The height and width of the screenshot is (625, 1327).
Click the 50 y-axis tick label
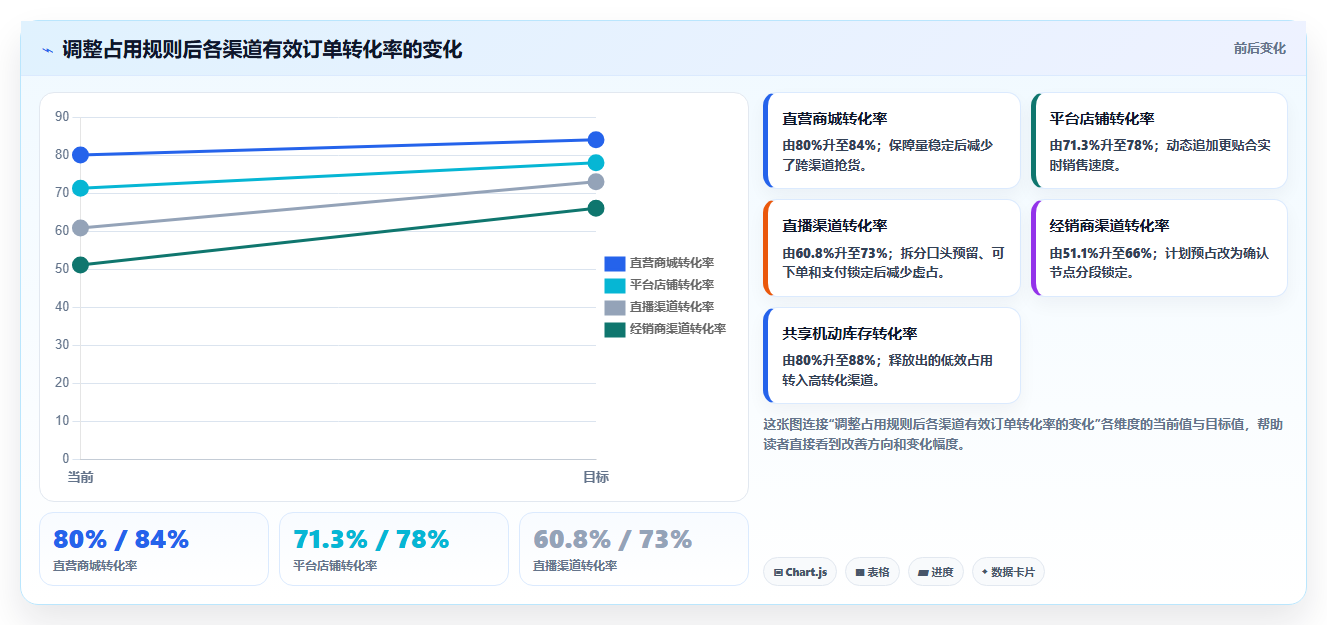[62, 269]
